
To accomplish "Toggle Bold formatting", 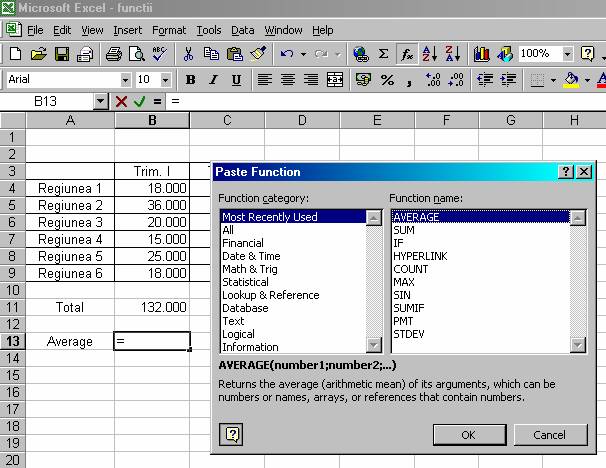I will point(188,79).
